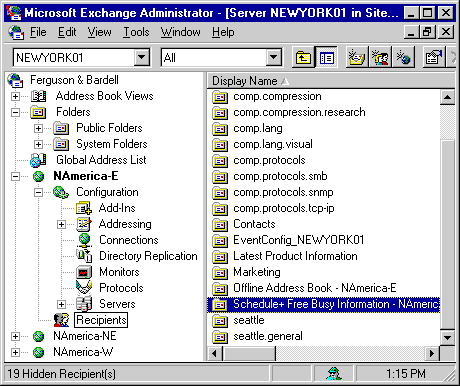Screen dimensions: 460x386
Task: Click the New Mailbox toolbar icon
Action: (x=357, y=58)
